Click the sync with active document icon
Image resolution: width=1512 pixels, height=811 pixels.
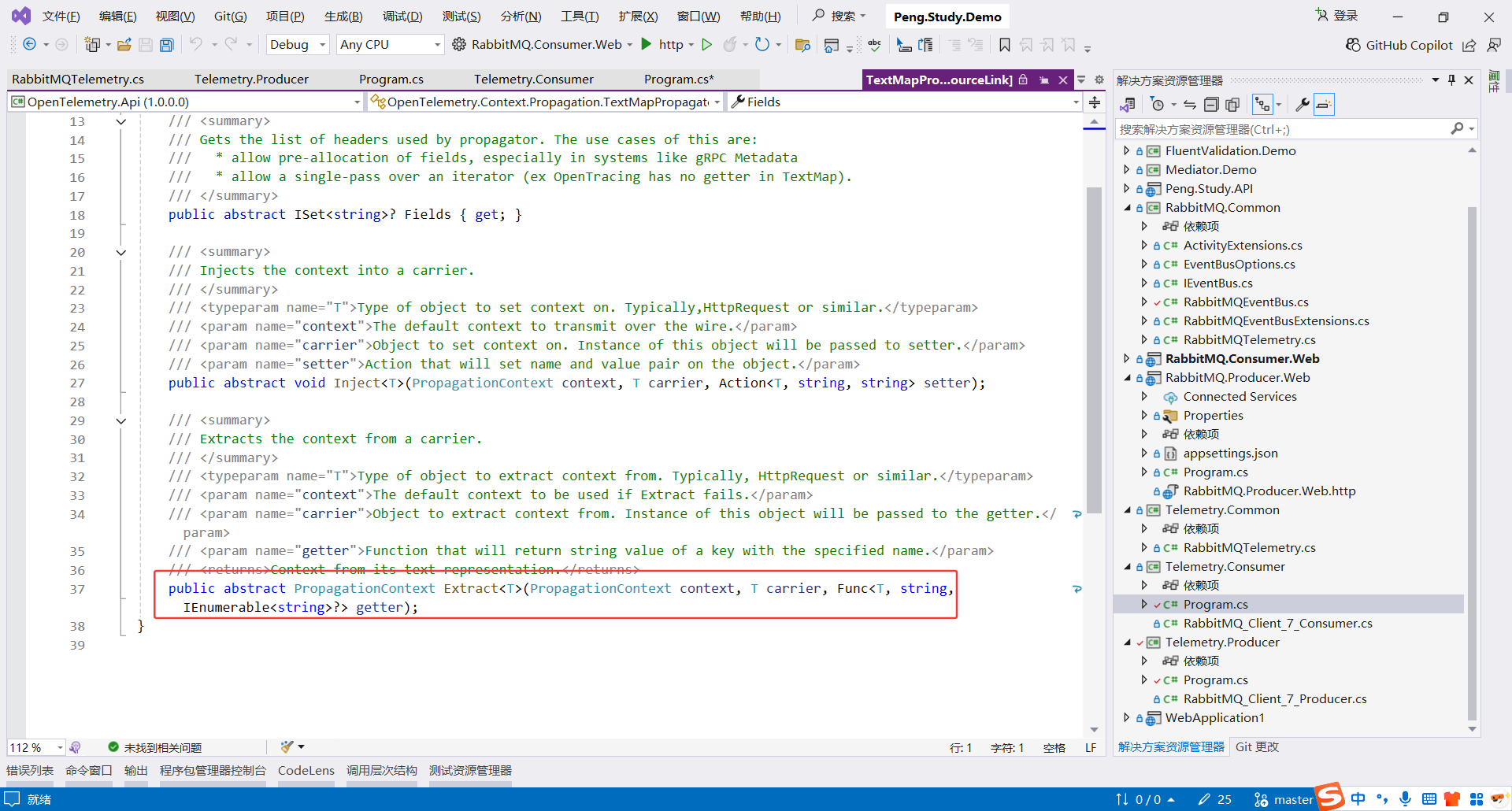point(1190,105)
